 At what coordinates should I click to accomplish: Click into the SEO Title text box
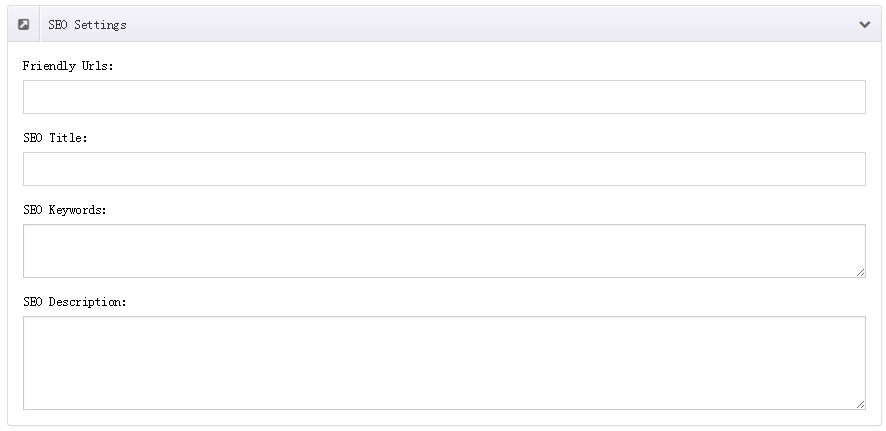click(x=444, y=169)
